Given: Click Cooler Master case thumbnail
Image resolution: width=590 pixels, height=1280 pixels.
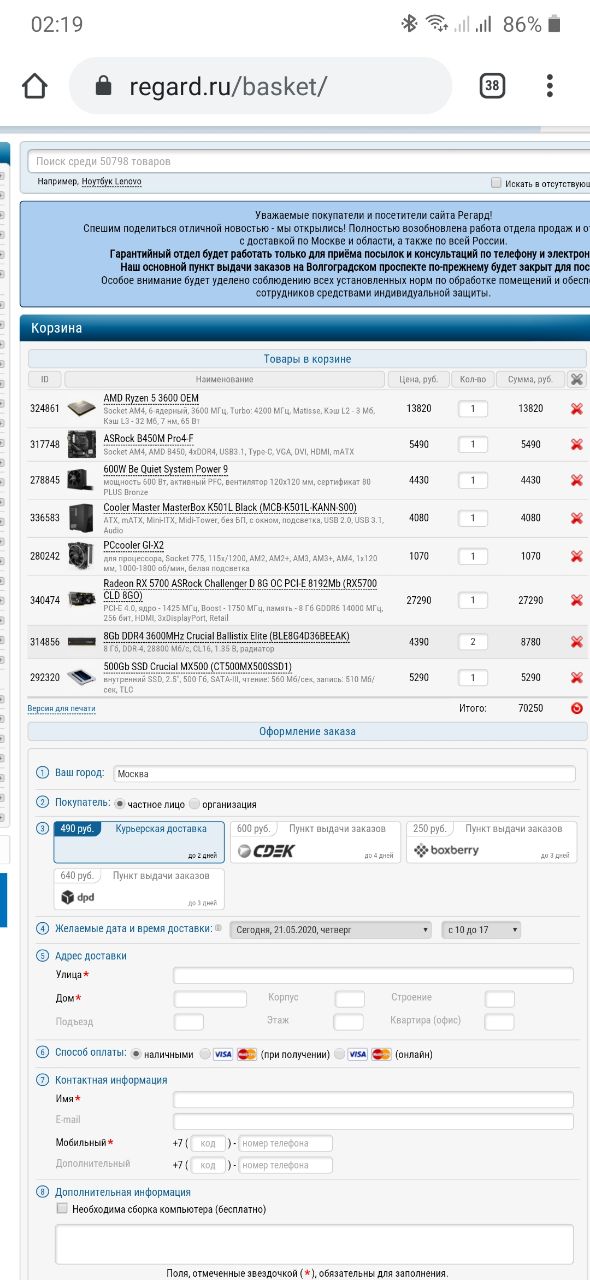Looking at the screenshot, I should coord(83,518).
